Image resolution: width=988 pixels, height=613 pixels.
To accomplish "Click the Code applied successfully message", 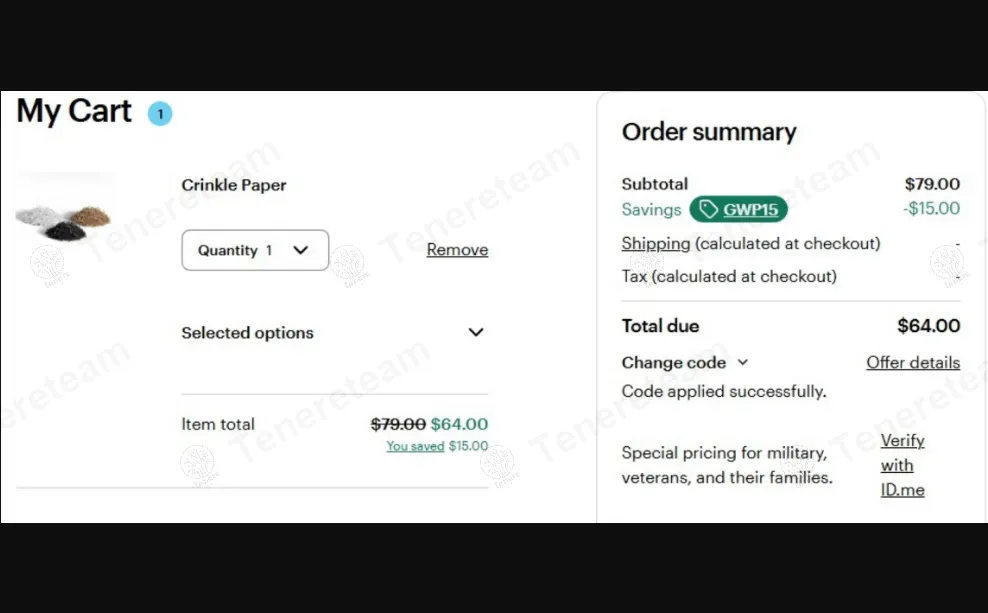I will pos(724,391).
